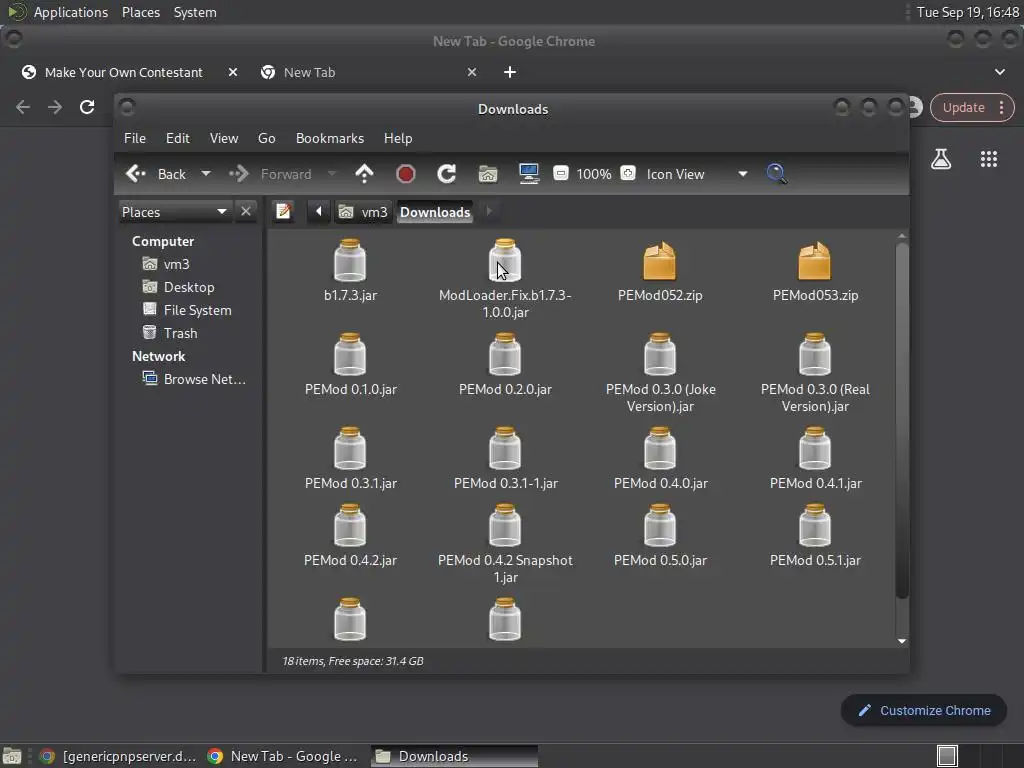Click the Customize Chrome button
The image size is (1024, 768).
923,710
